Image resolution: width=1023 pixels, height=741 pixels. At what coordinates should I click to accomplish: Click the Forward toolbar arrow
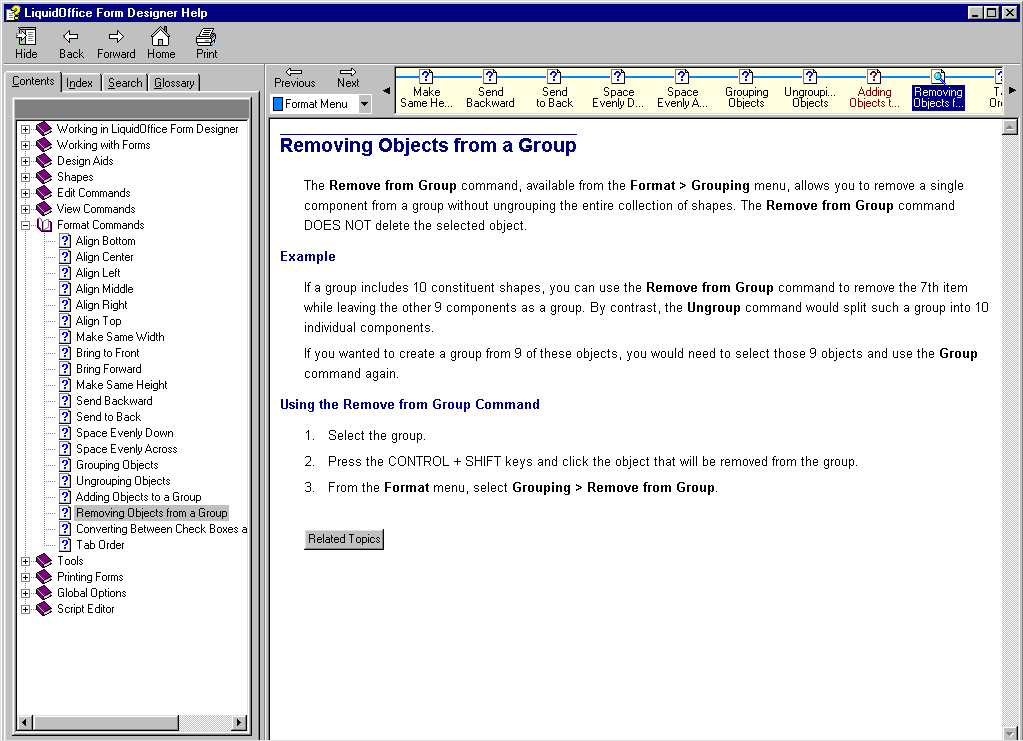pos(116,44)
